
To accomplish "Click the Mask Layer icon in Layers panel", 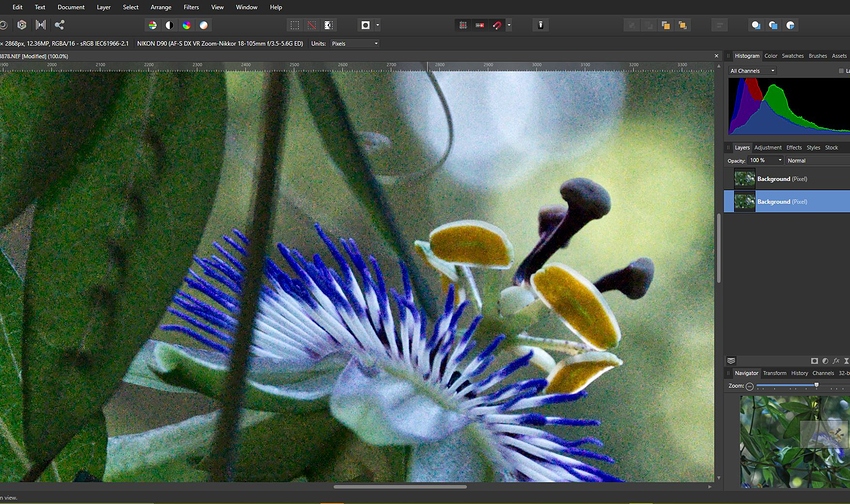I will pos(814,360).
